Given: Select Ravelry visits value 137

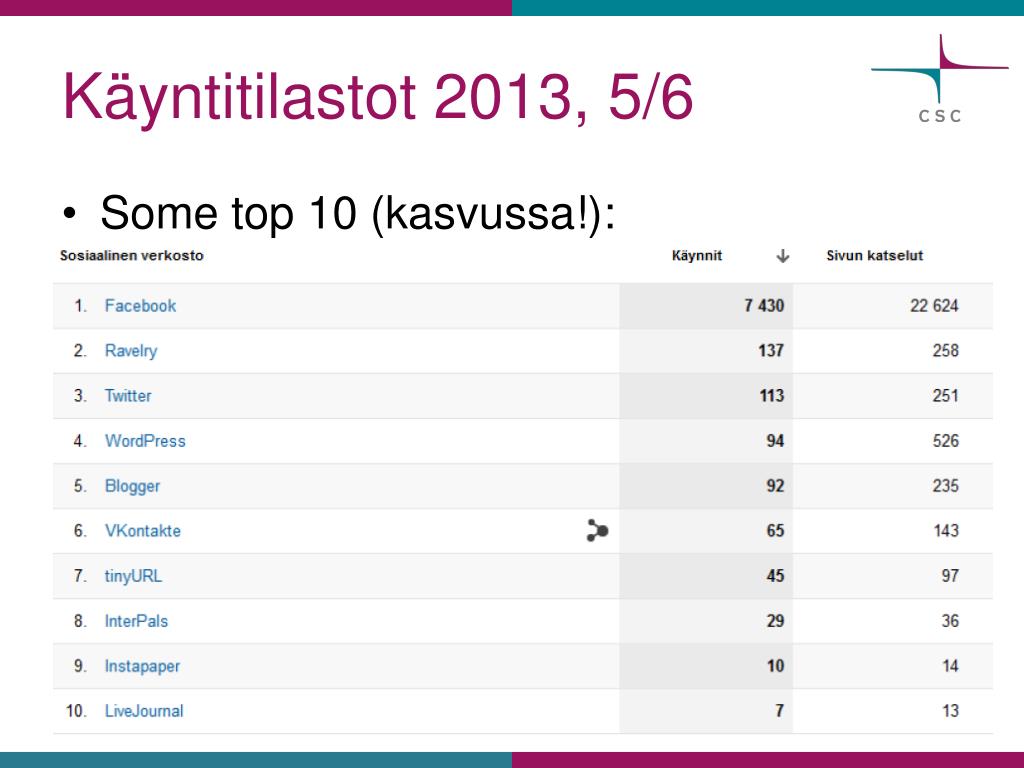Looking at the screenshot, I should point(771,351).
